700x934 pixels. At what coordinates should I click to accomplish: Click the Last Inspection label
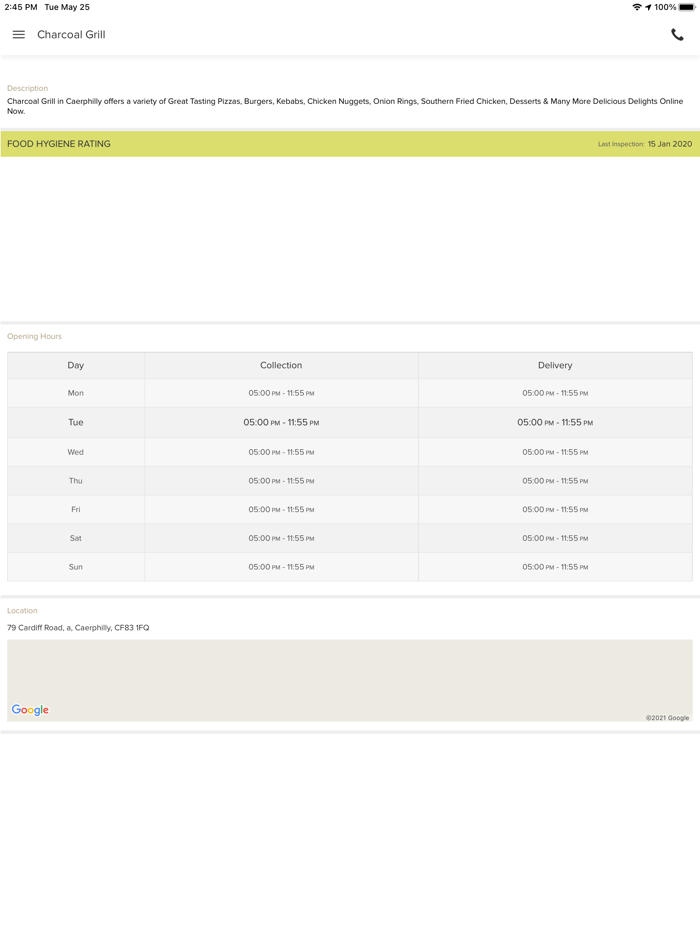tap(621, 144)
